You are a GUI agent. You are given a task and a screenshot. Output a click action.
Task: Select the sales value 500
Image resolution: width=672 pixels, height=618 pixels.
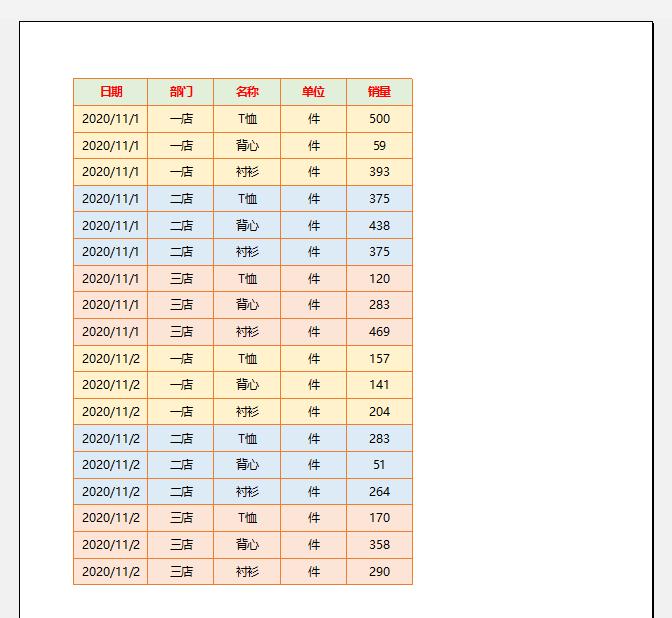tap(379, 119)
